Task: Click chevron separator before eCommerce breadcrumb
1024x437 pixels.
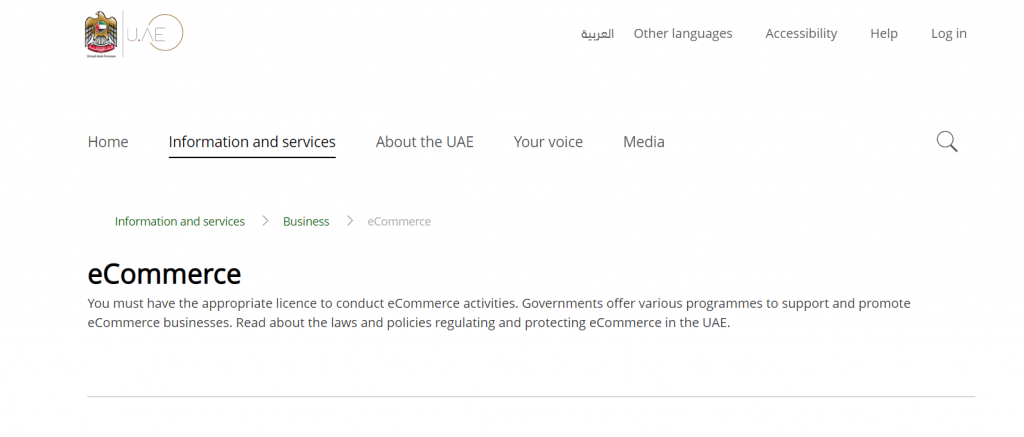Action: click(x=350, y=221)
